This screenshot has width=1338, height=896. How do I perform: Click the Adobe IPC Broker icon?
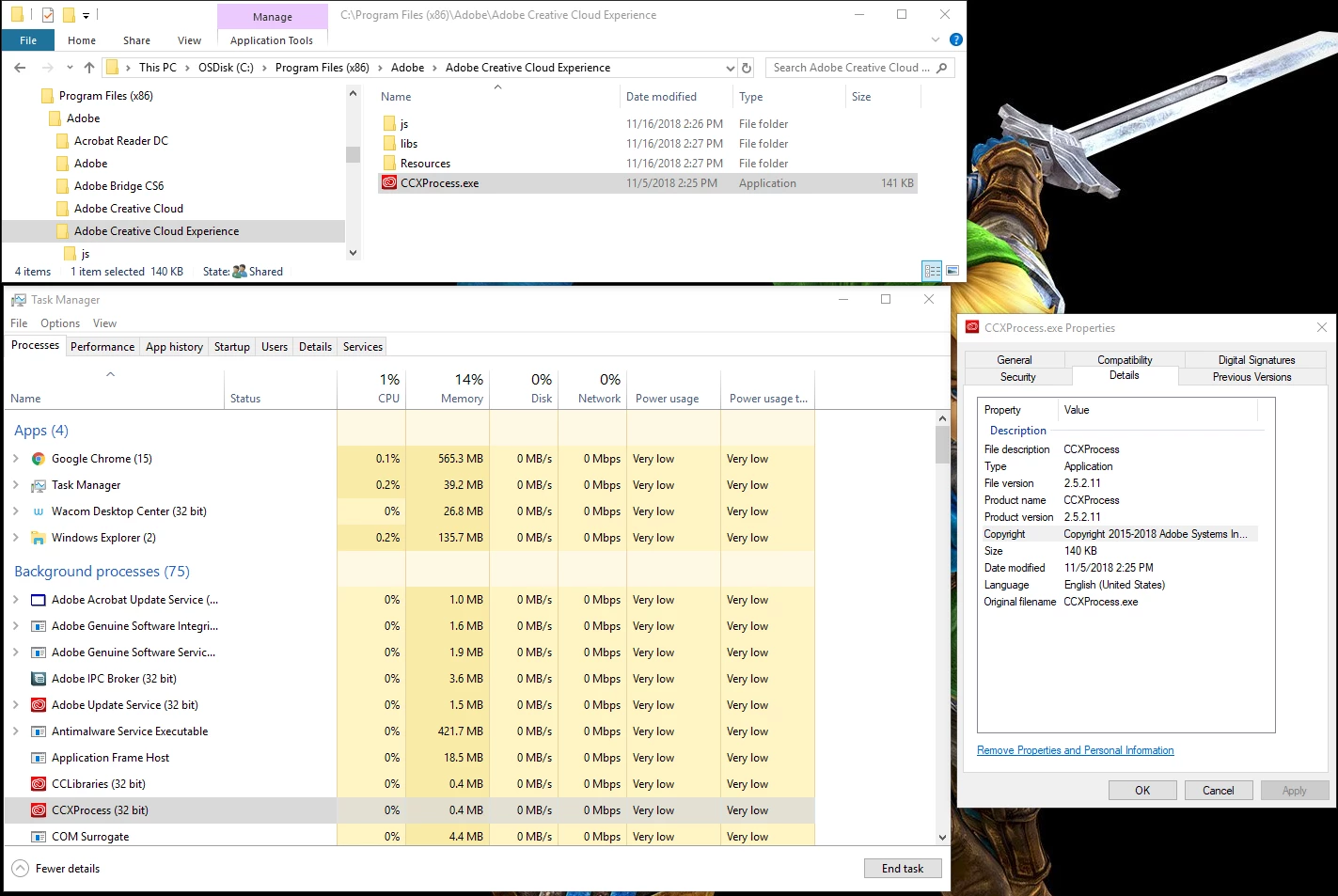click(x=39, y=679)
